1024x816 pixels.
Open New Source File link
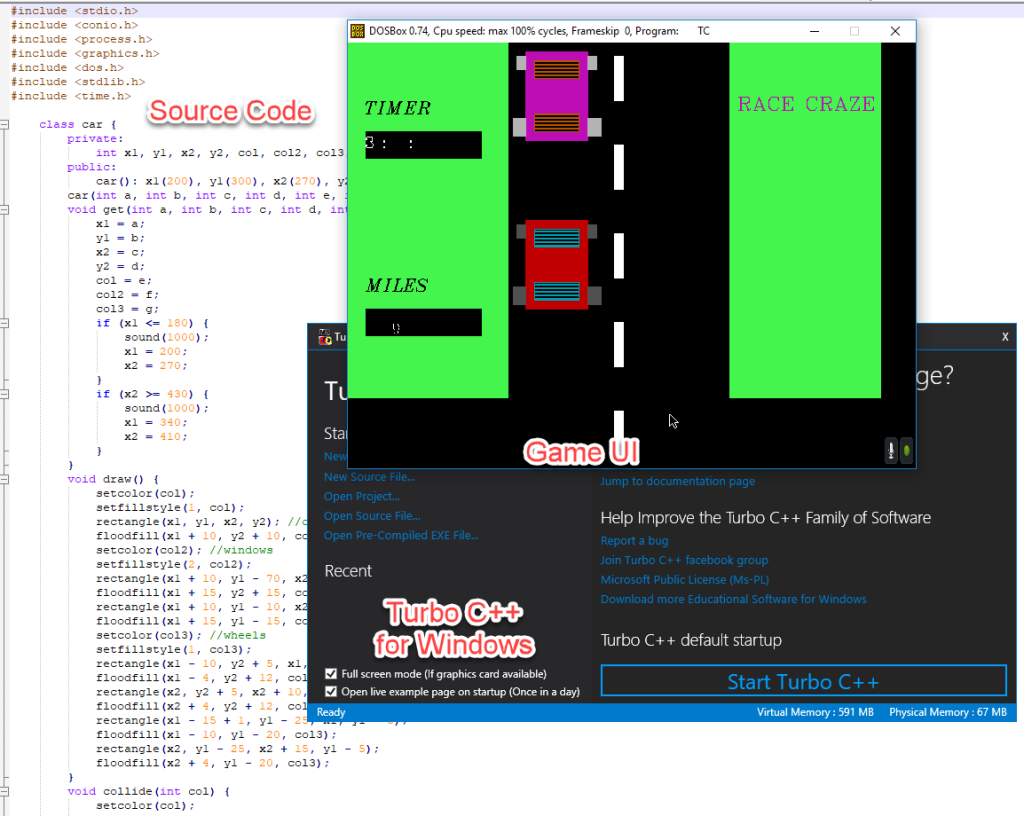[372, 477]
